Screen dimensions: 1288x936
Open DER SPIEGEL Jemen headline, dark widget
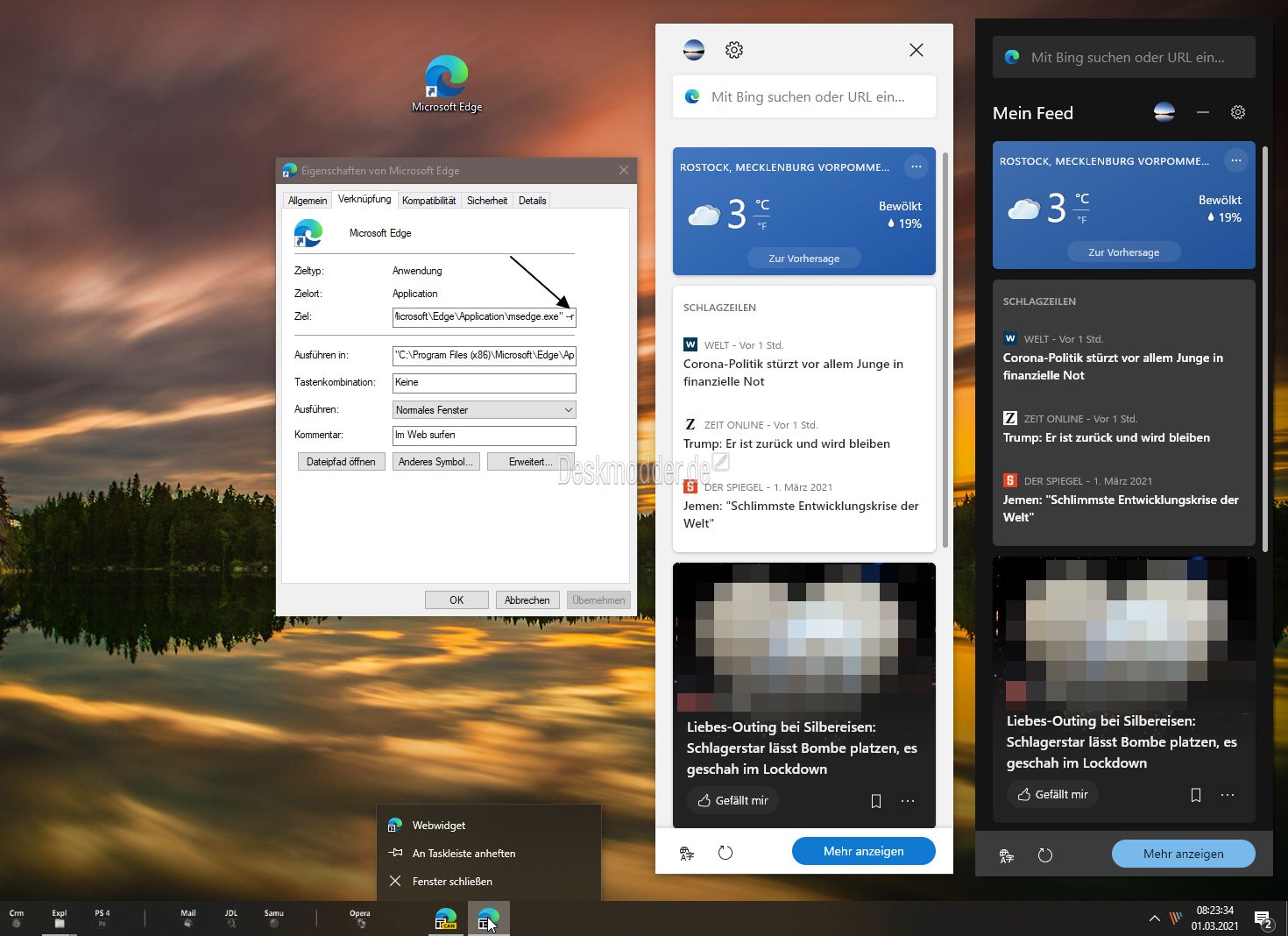[x=1121, y=508]
